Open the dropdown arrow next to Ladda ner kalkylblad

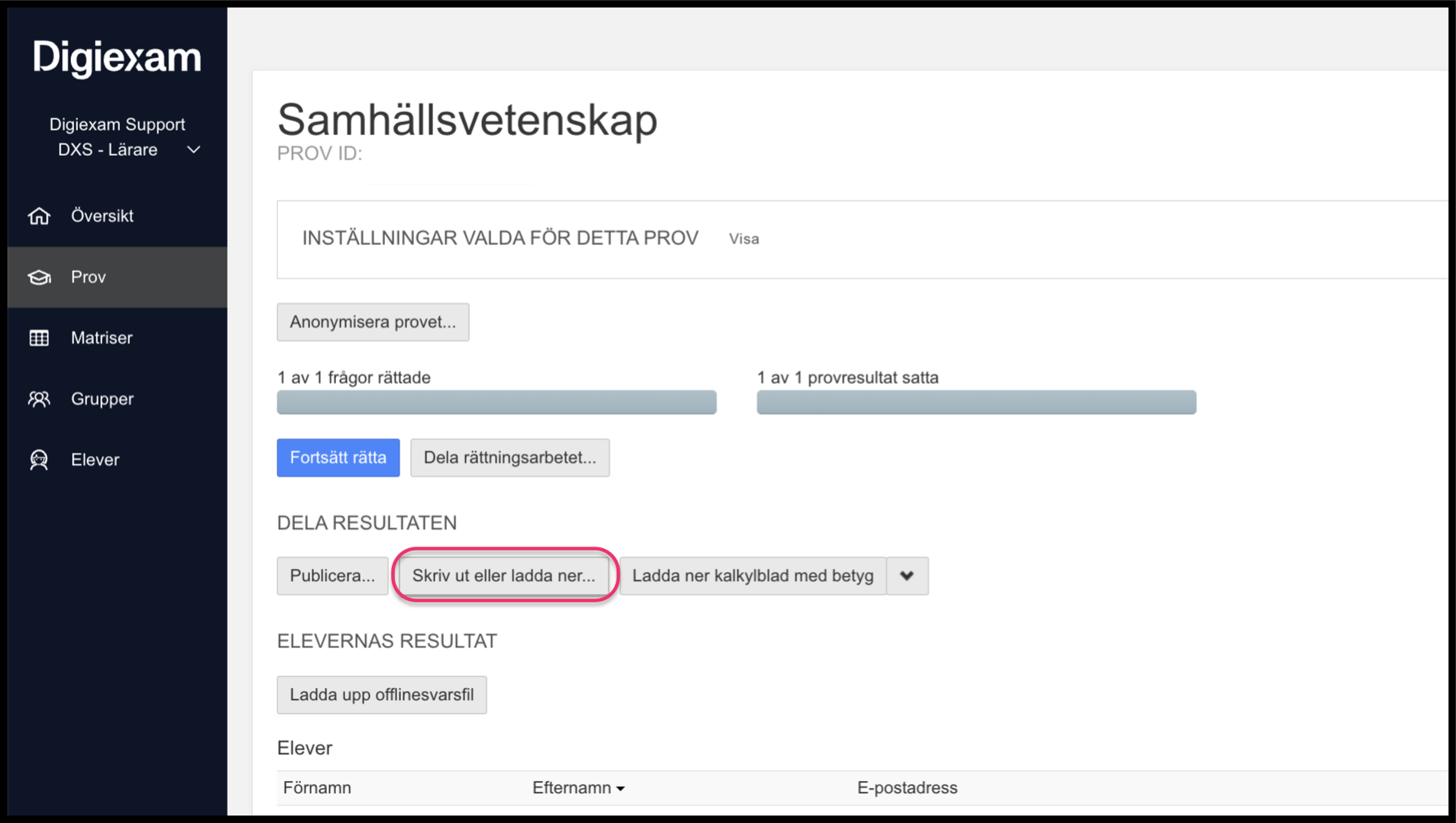tap(908, 576)
